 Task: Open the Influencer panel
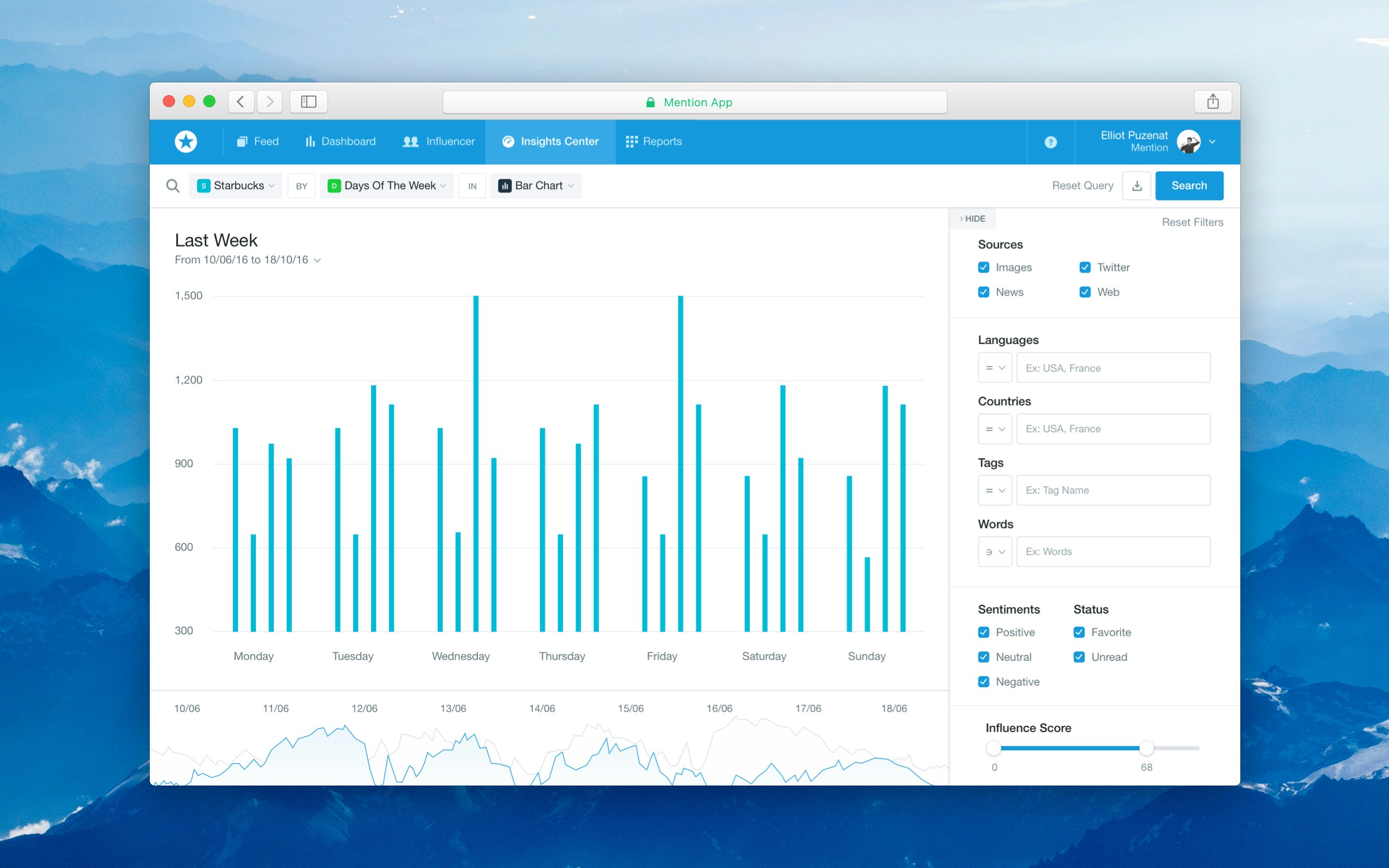[439, 141]
